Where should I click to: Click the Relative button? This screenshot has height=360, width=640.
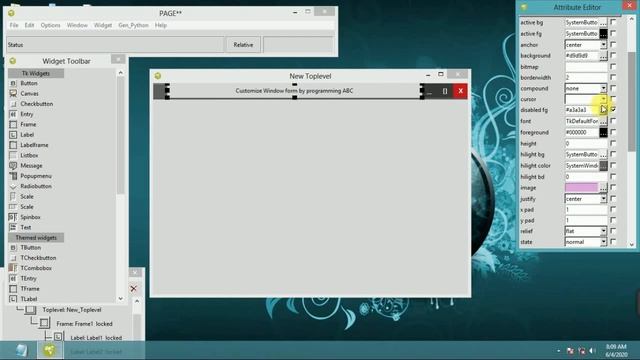[x=243, y=45]
